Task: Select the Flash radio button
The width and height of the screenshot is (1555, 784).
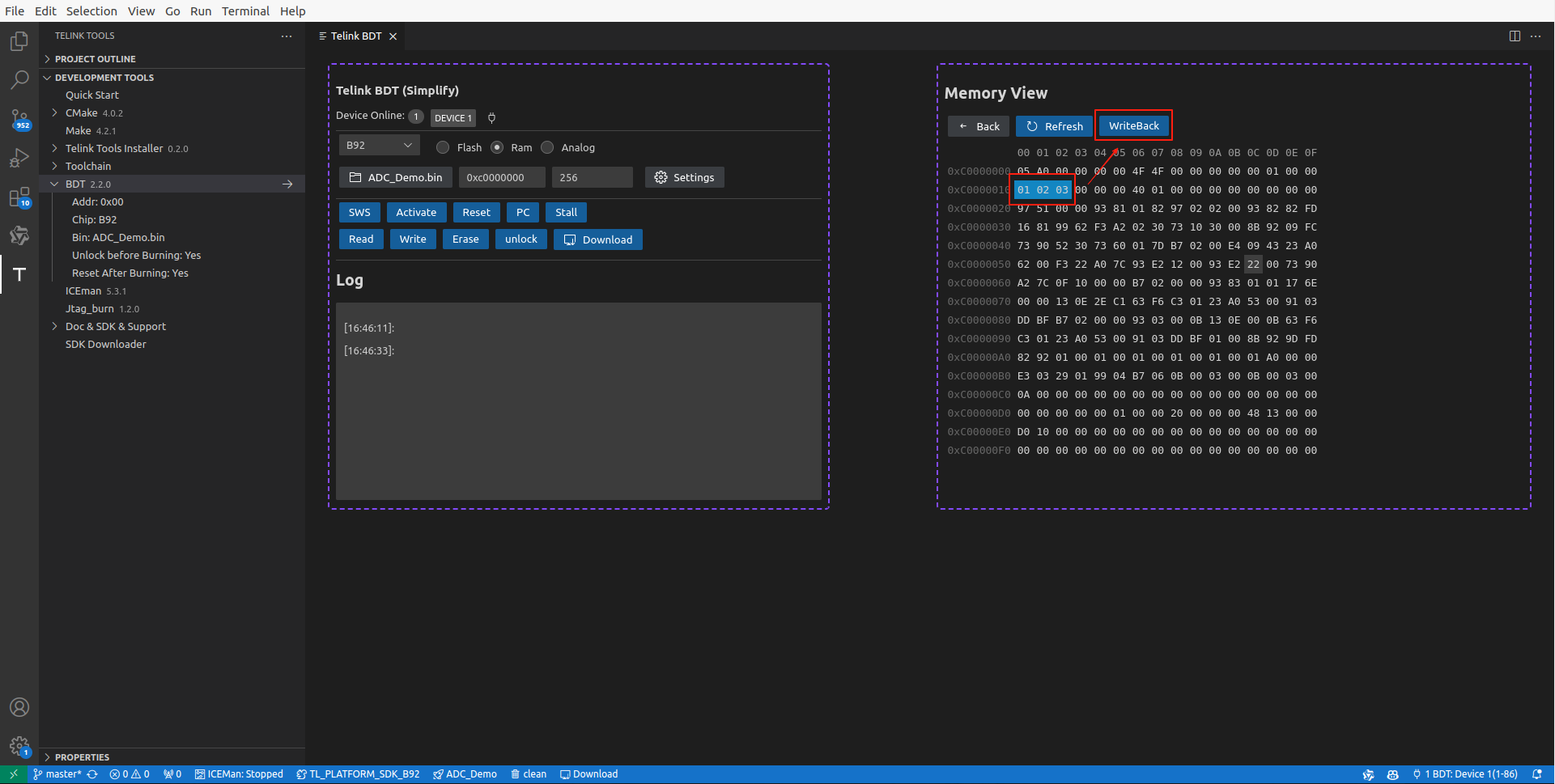Action: (443, 147)
